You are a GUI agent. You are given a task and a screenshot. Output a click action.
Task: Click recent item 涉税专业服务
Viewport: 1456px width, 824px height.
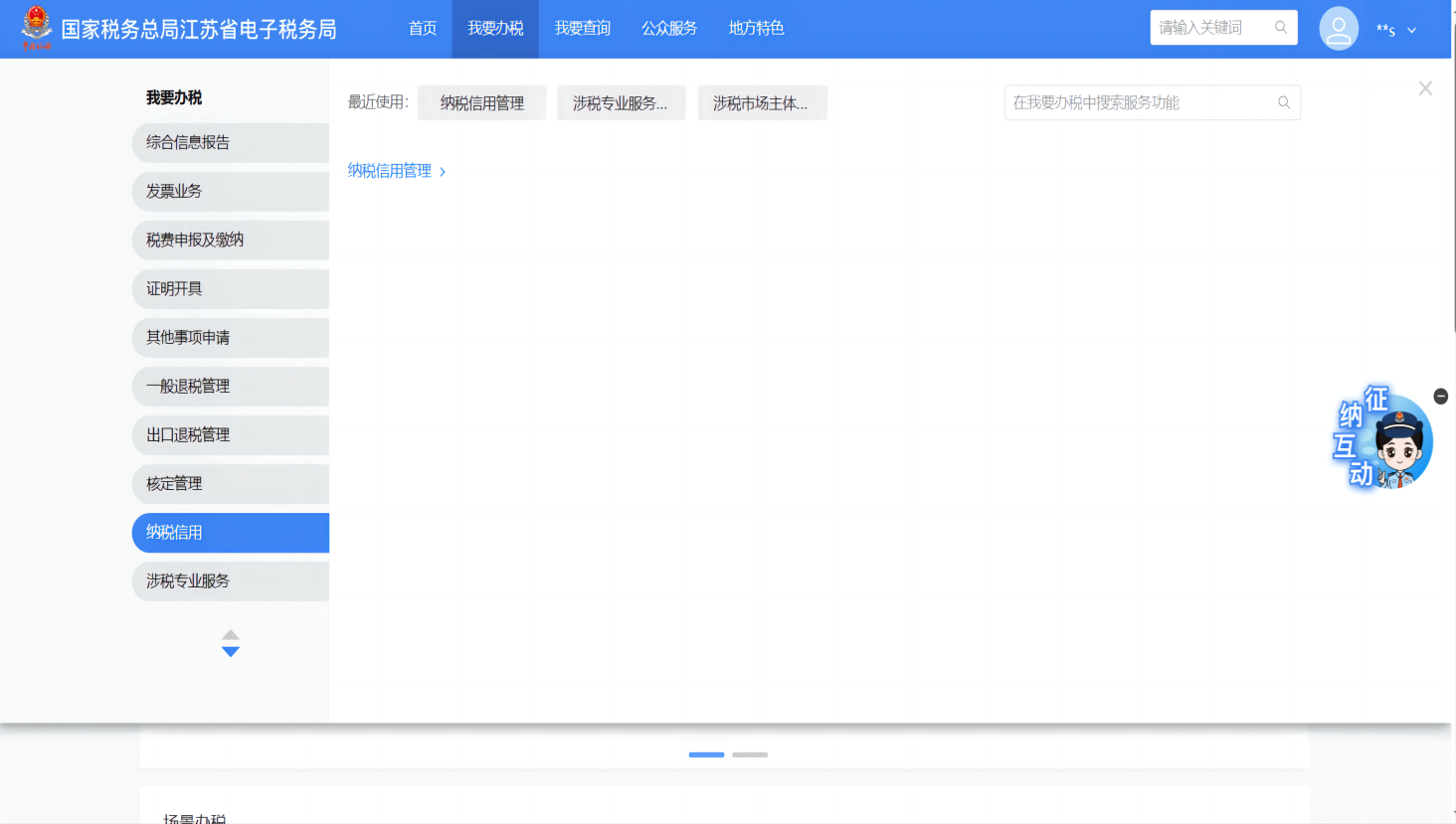621,103
